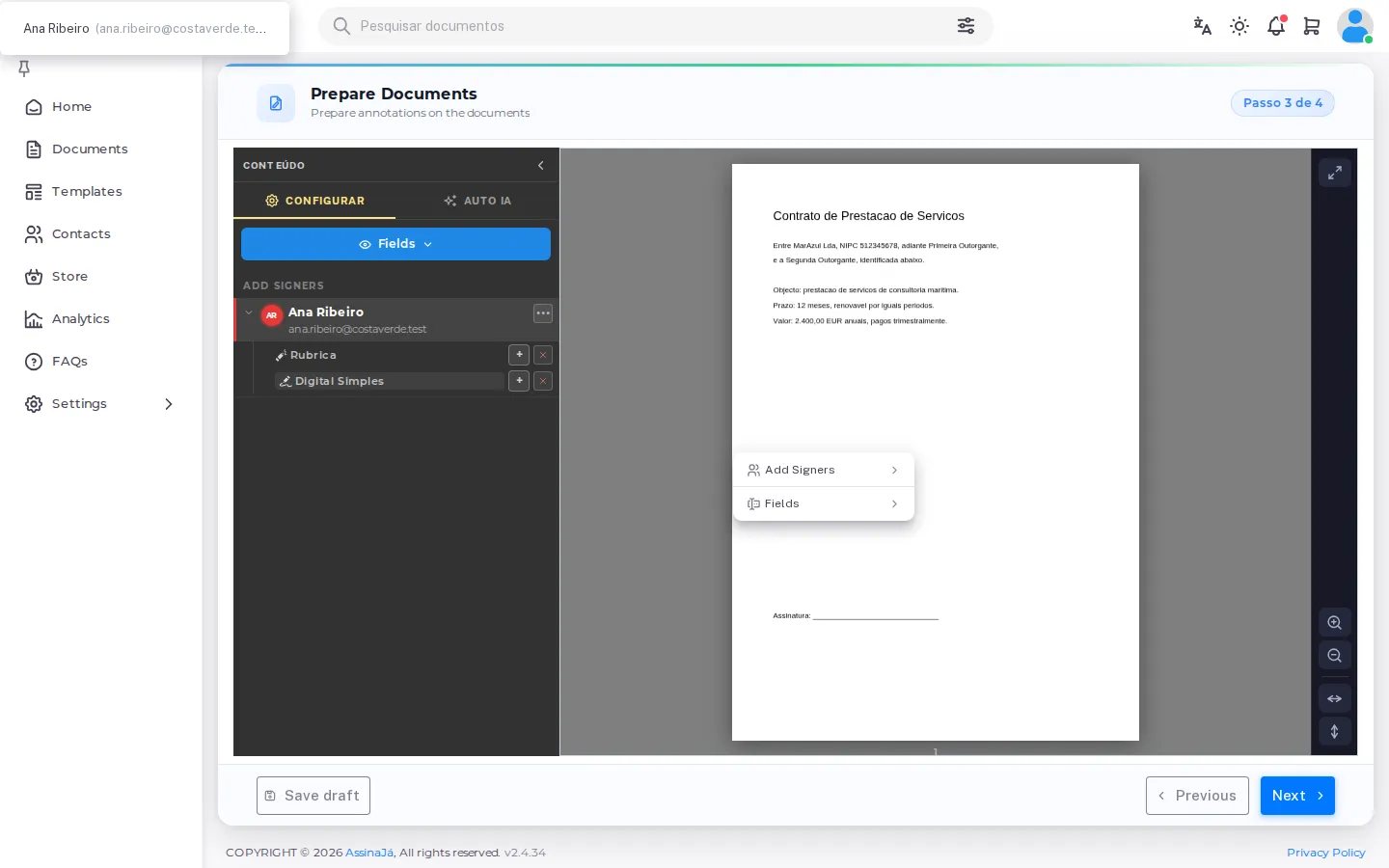Viewport: 1389px width, 868px height.
Task: Open the notifications bell
Action: coord(1276,26)
